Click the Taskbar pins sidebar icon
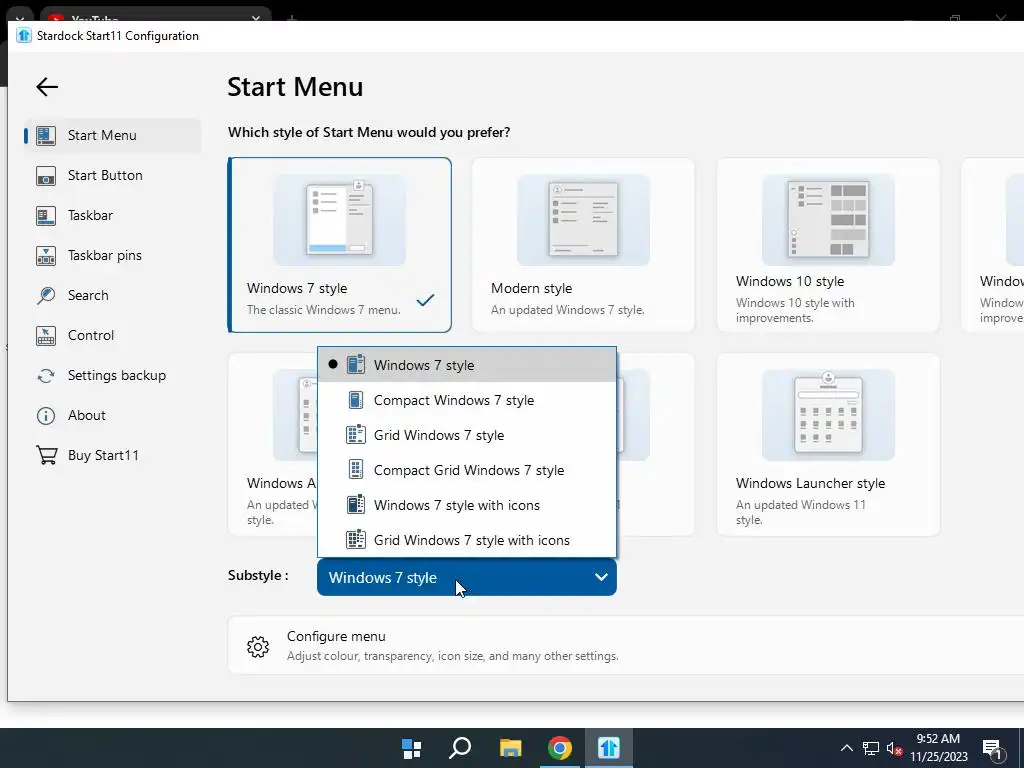This screenshot has width=1024, height=768. (x=46, y=255)
